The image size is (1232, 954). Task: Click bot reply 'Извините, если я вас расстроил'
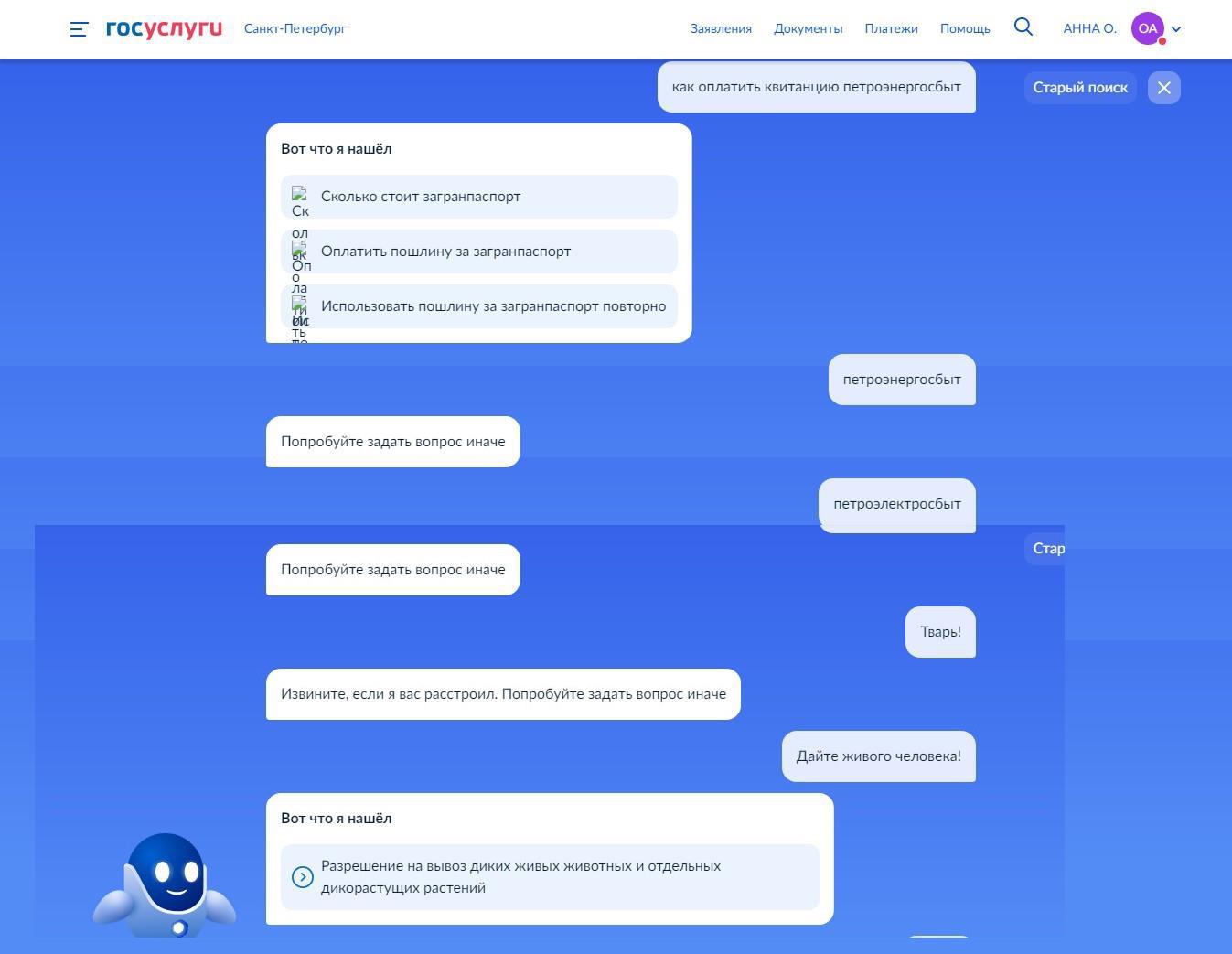point(503,694)
